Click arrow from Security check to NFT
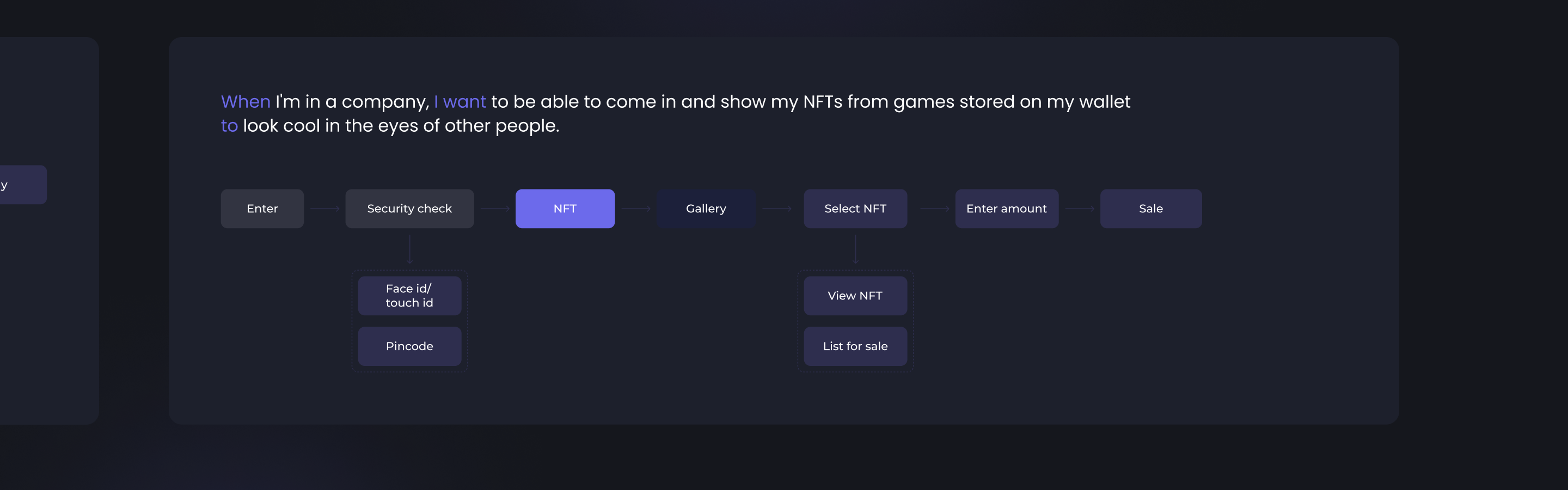Image resolution: width=1568 pixels, height=490 pixels. (x=495, y=209)
